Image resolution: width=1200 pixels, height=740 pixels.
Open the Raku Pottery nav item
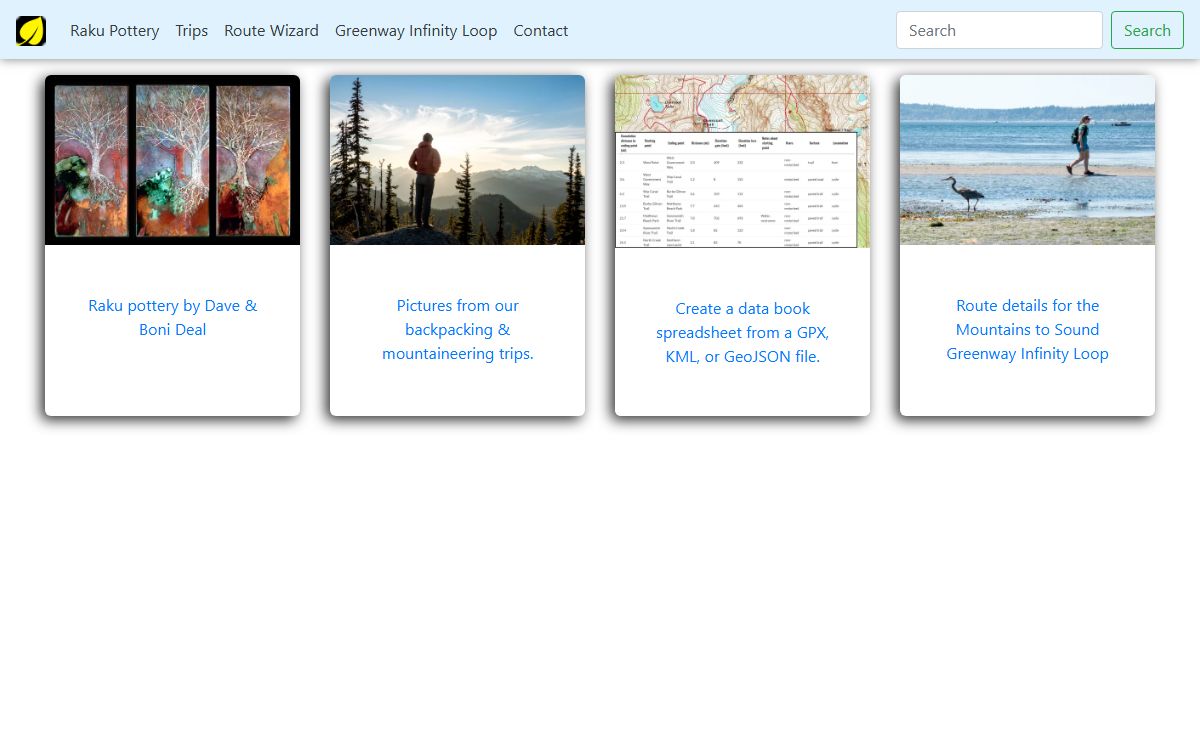pos(114,31)
